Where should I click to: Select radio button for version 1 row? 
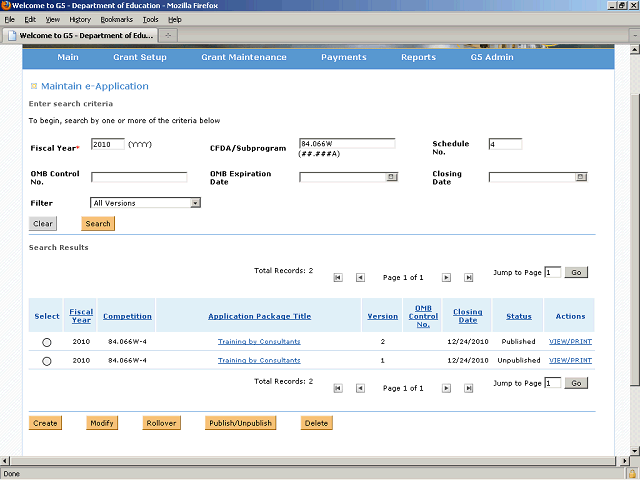[x=47, y=361]
